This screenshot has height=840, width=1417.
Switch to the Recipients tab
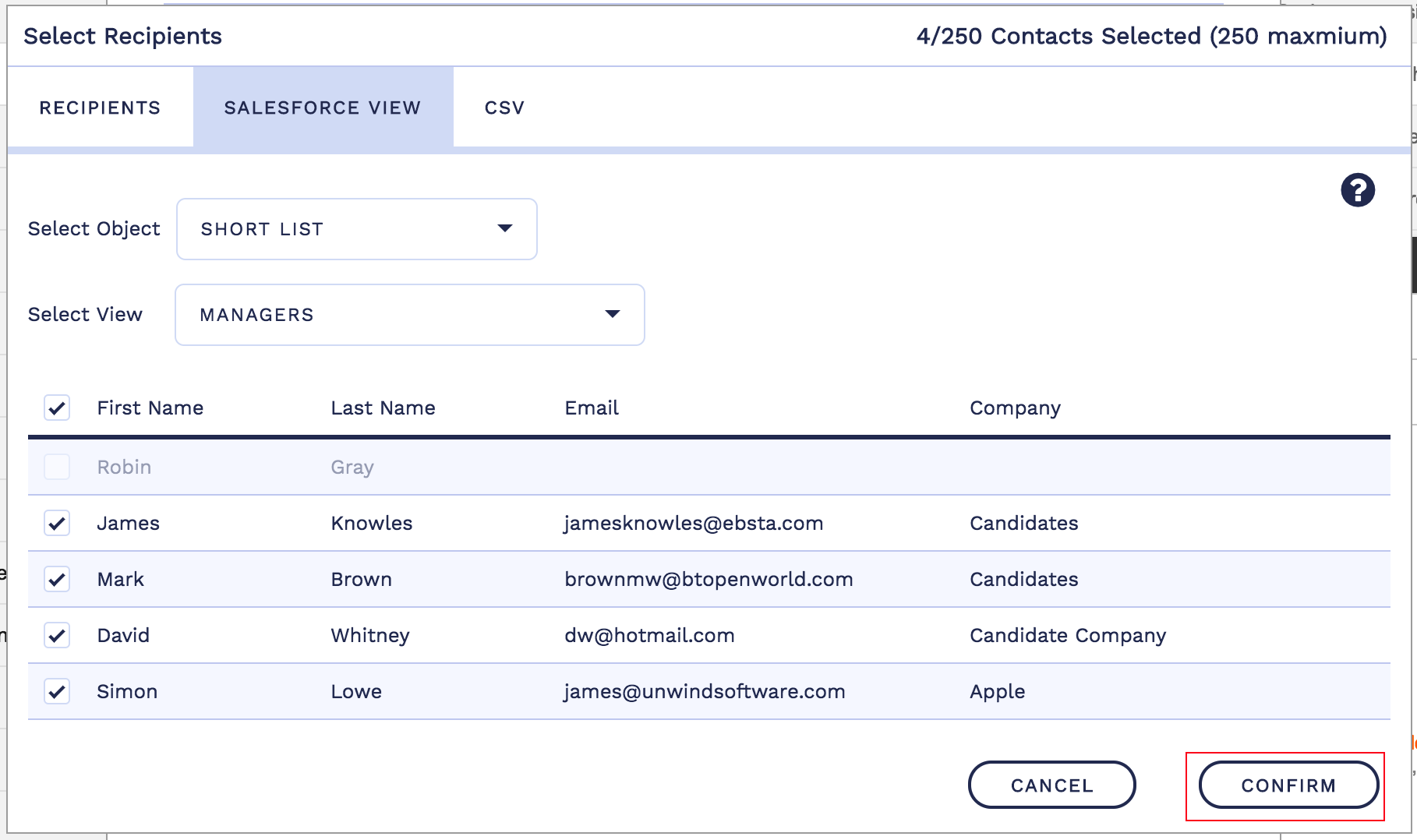[x=100, y=108]
